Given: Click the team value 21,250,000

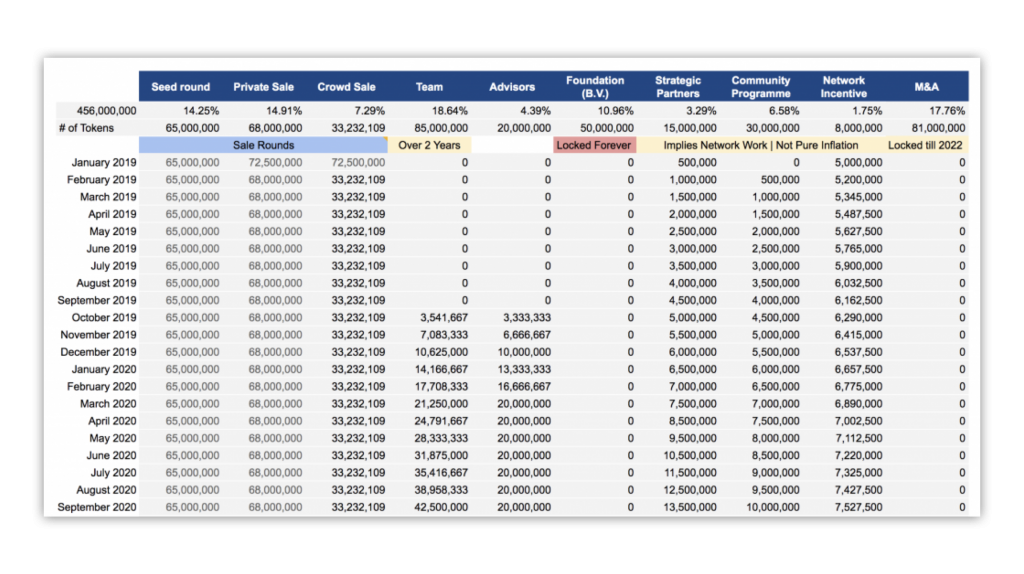Looking at the screenshot, I should click(x=441, y=404).
